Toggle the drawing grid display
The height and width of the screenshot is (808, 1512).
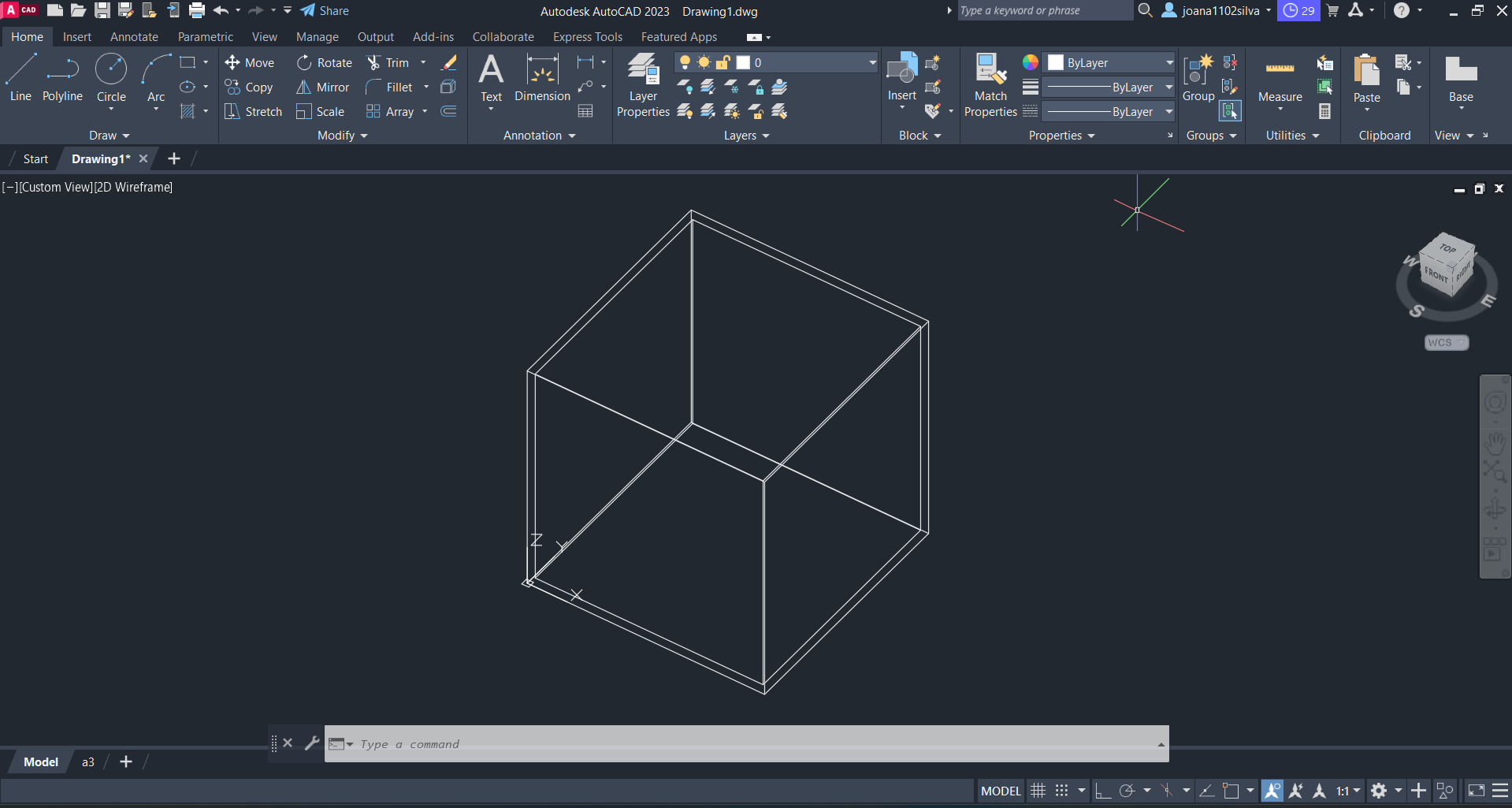click(1038, 791)
